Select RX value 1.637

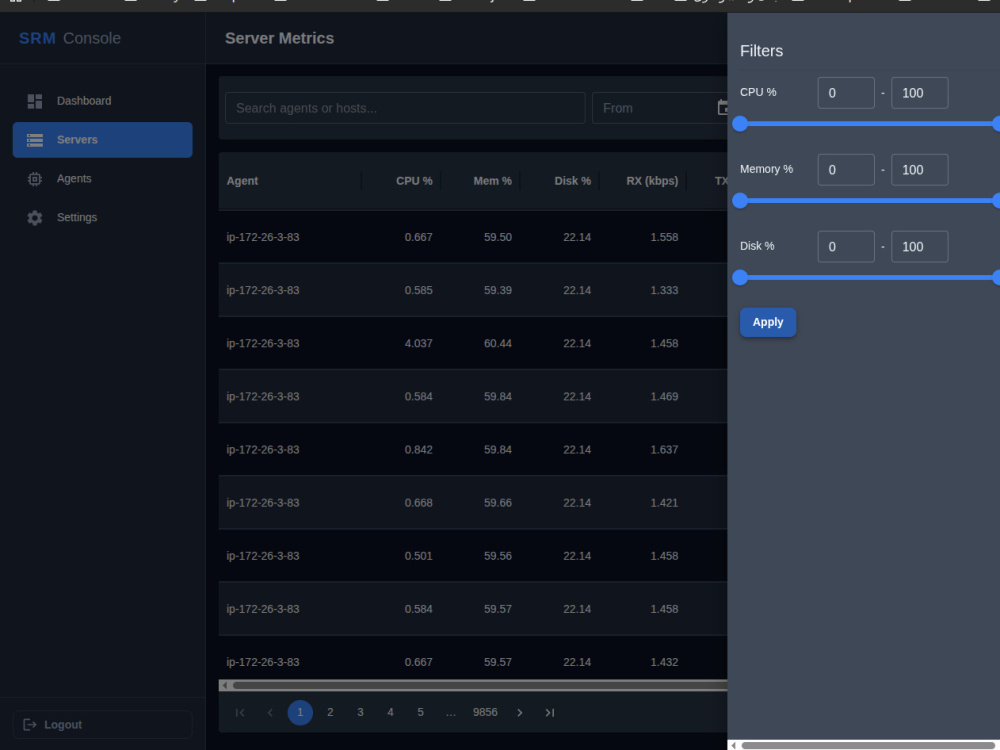(664, 450)
